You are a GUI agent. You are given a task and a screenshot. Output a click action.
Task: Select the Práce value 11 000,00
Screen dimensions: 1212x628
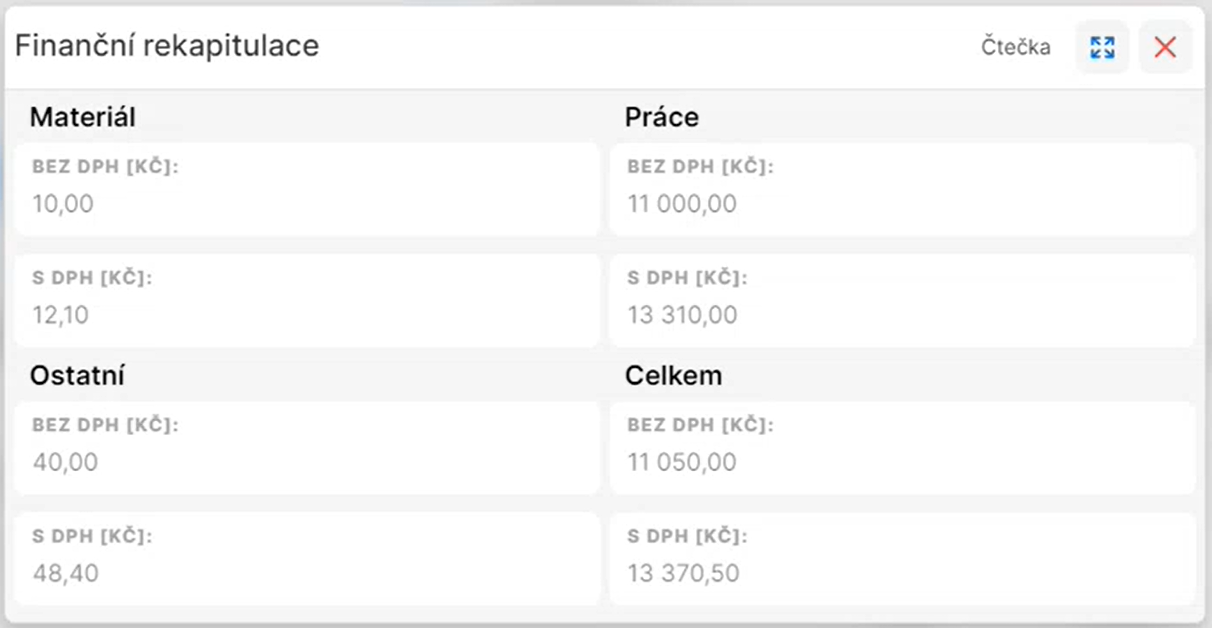click(x=682, y=204)
